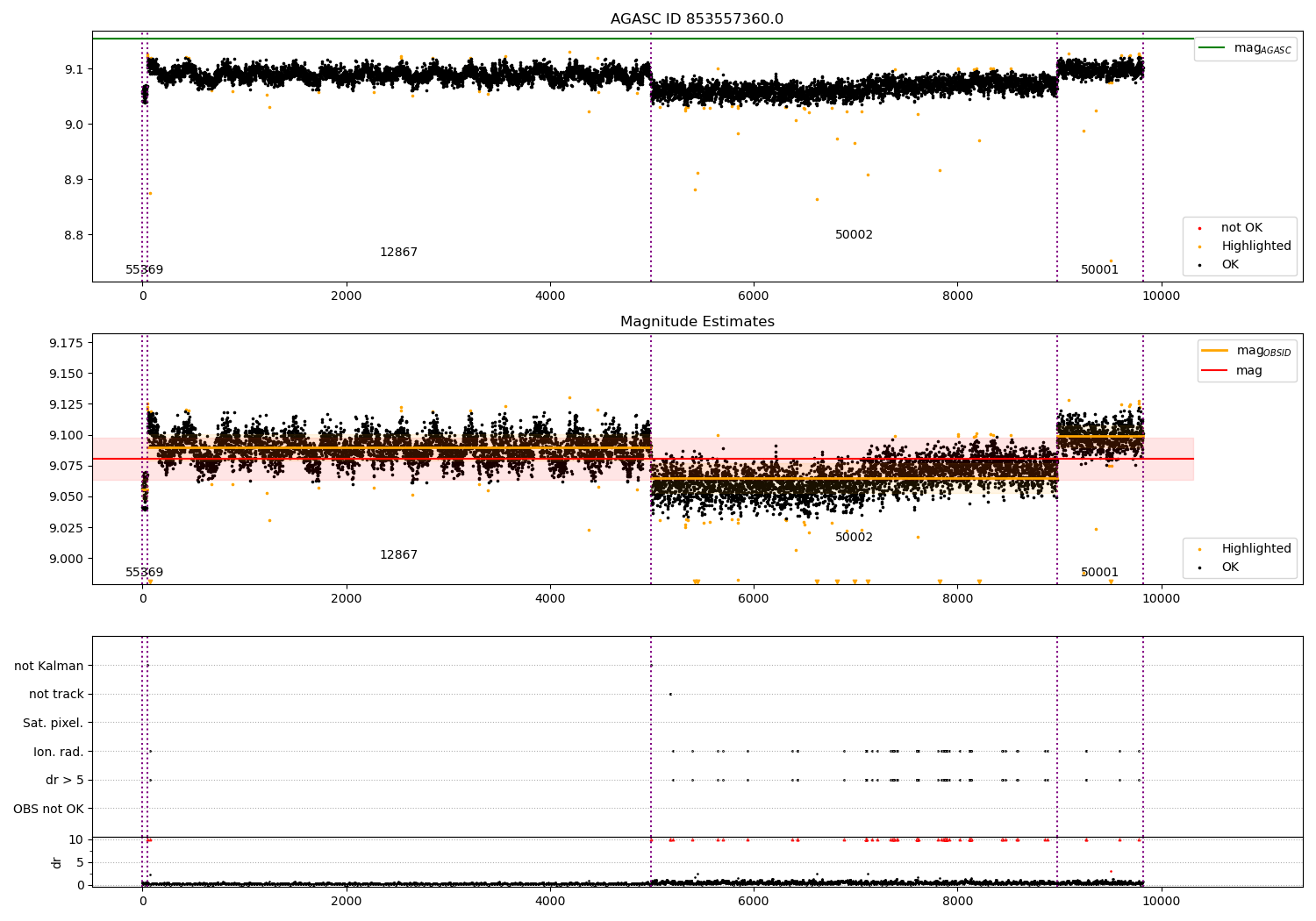The width and height of the screenshot is (1316, 921).
Task: Click the 'dr > 5' axis label
Action: pyautogui.click(x=65, y=781)
